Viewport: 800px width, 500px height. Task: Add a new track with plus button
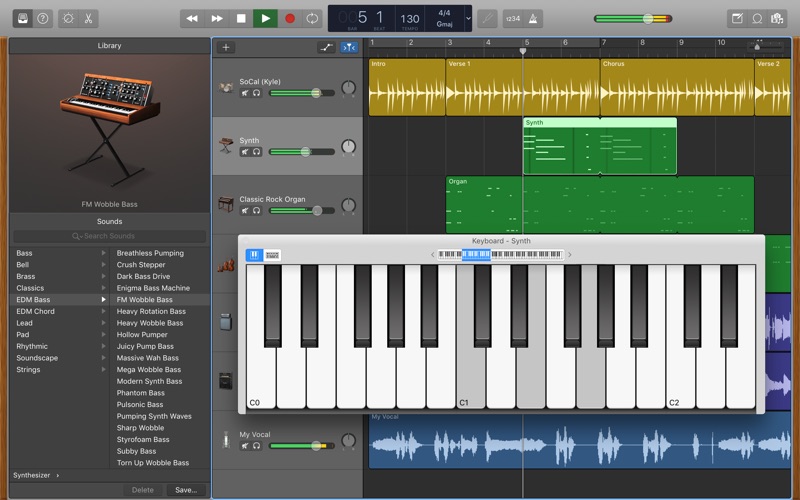click(x=226, y=47)
